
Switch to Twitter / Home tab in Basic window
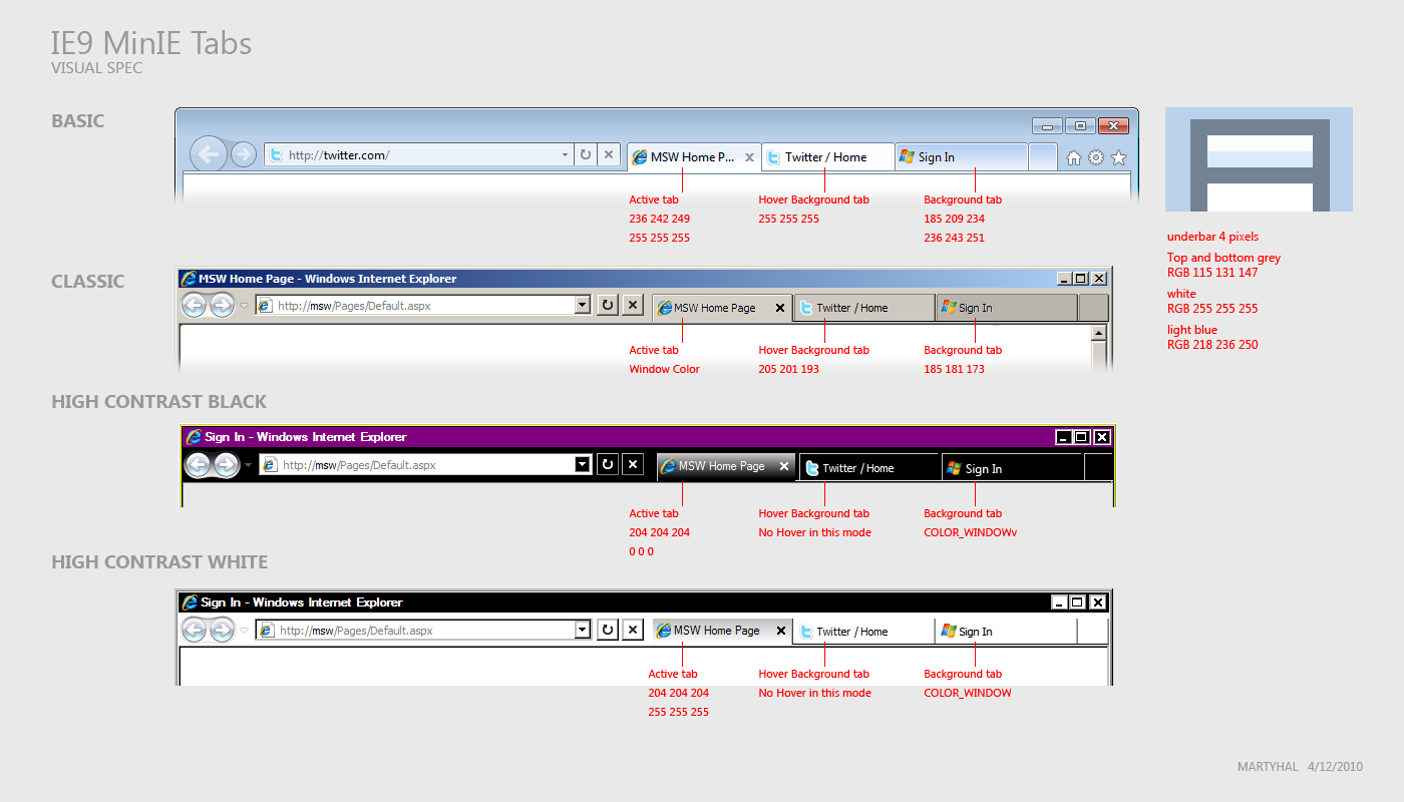tap(828, 156)
